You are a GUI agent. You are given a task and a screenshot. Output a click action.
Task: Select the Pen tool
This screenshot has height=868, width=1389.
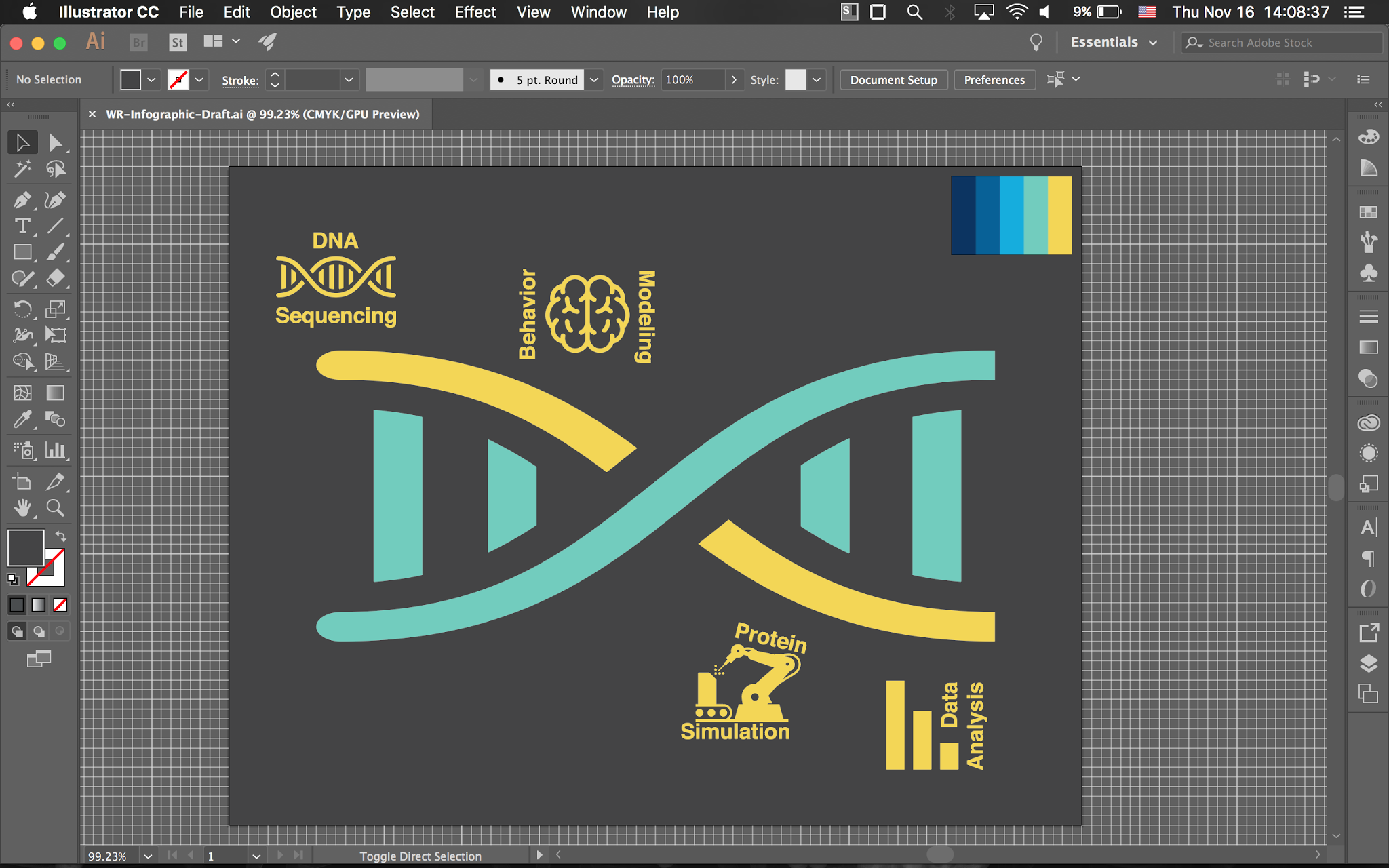[22, 200]
